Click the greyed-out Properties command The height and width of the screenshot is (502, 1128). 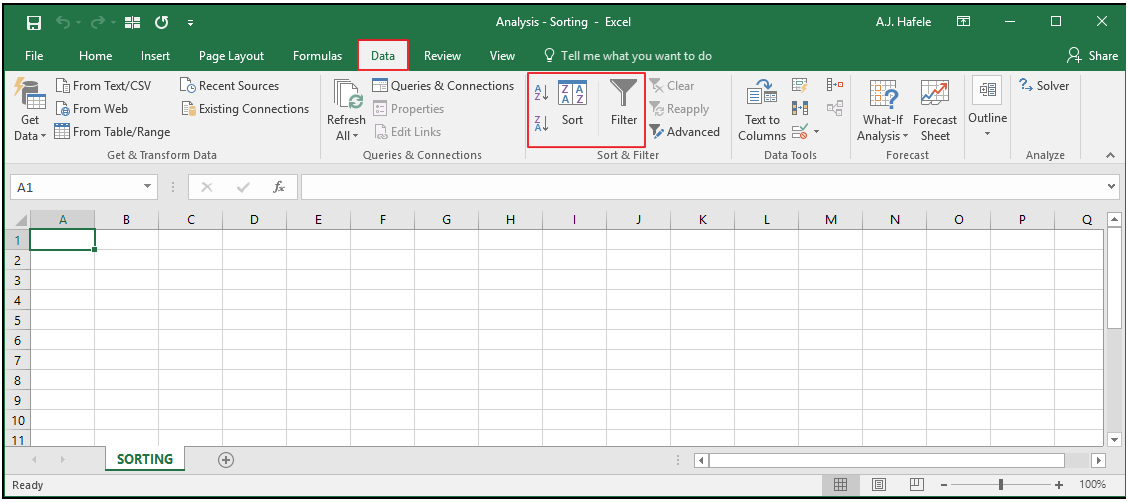click(x=409, y=109)
